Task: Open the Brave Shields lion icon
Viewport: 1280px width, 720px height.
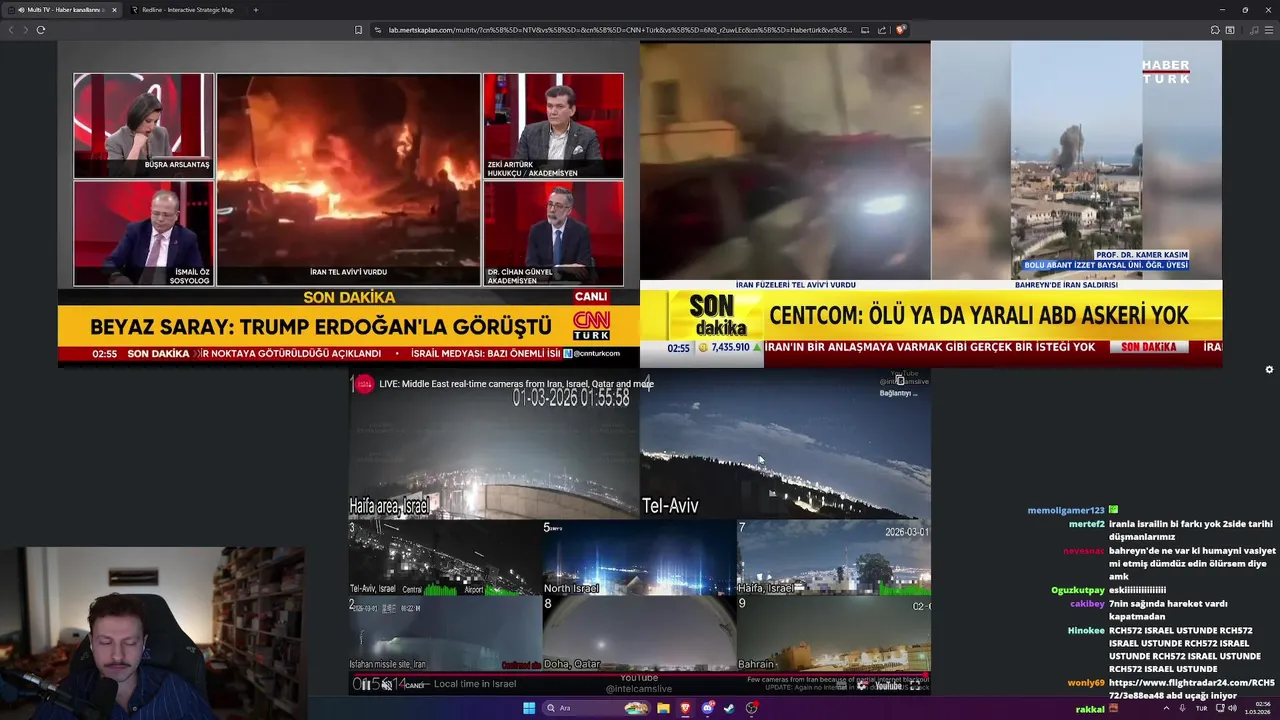Action: point(900,30)
